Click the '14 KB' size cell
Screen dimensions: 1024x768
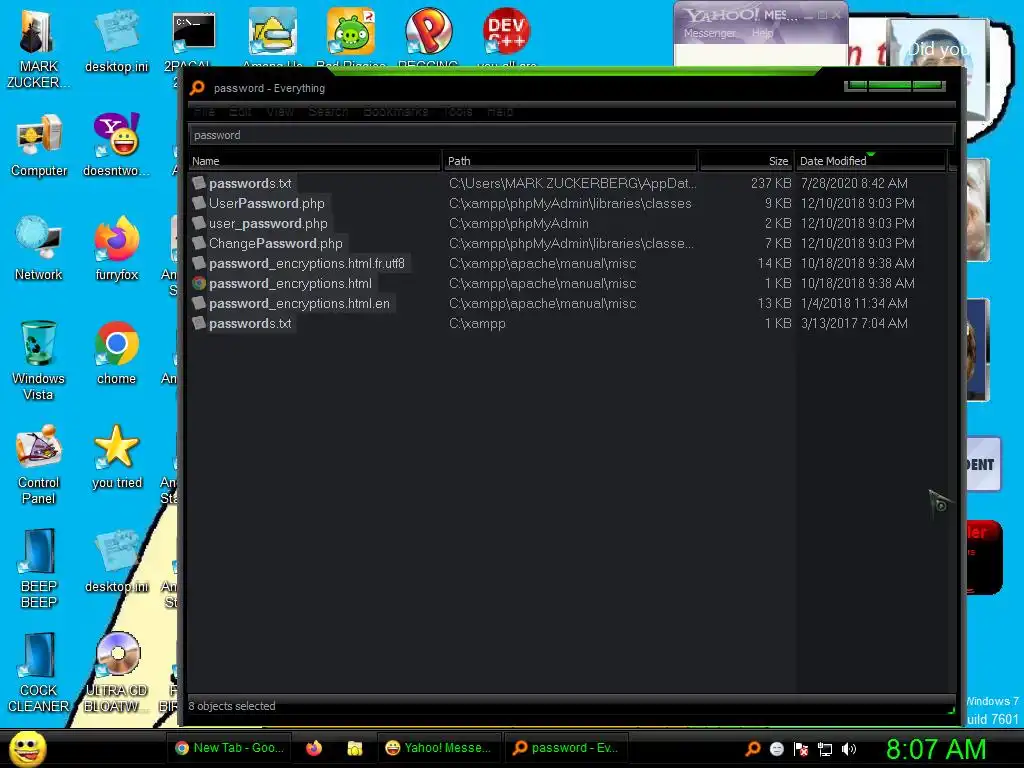click(774, 264)
